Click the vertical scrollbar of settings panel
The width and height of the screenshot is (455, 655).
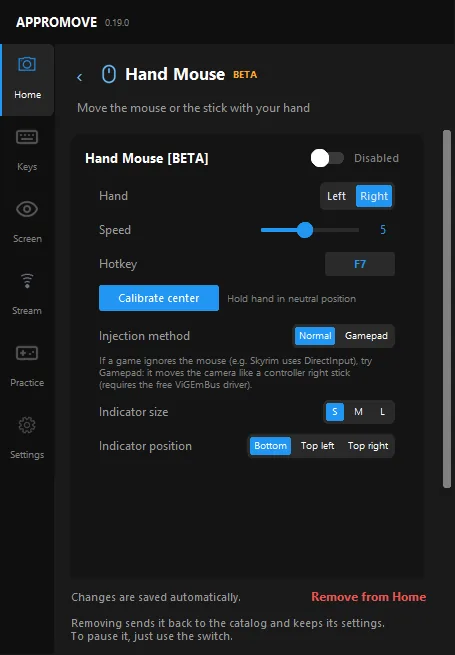(447, 309)
